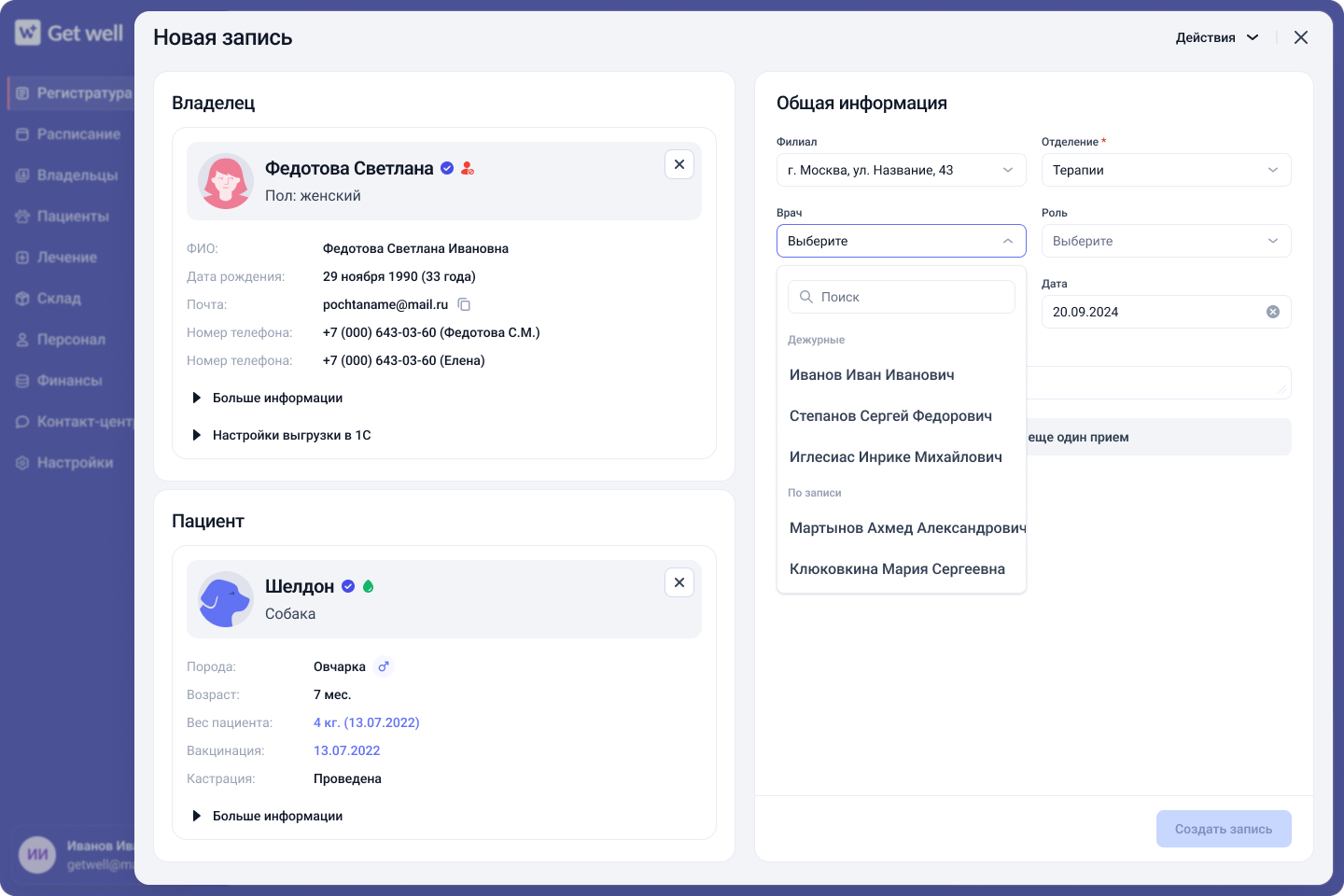
Task: Click the Дата field 20.09.2024
Action: pyautogui.click(x=1167, y=312)
